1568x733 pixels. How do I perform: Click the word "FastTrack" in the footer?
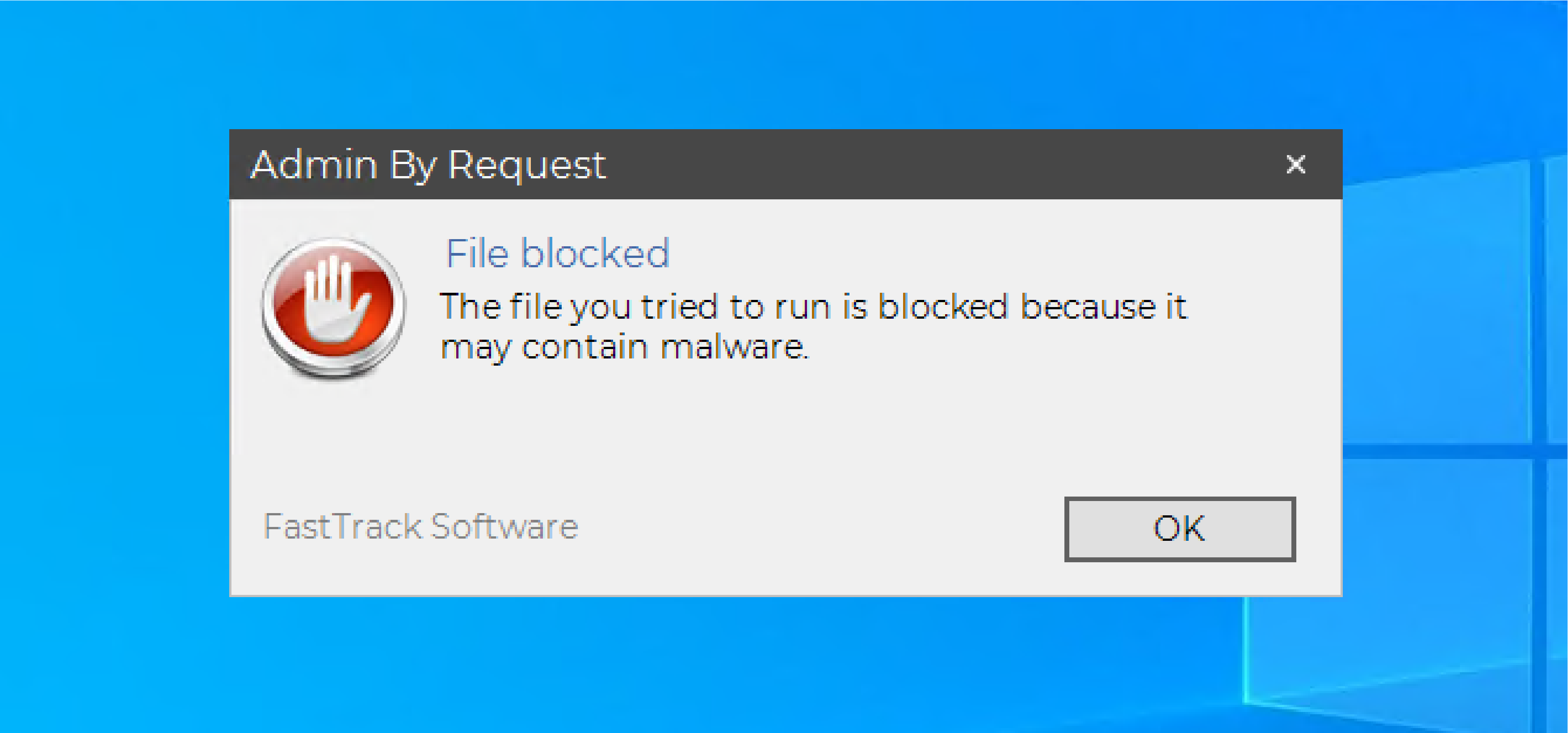click(x=342, y=527)
